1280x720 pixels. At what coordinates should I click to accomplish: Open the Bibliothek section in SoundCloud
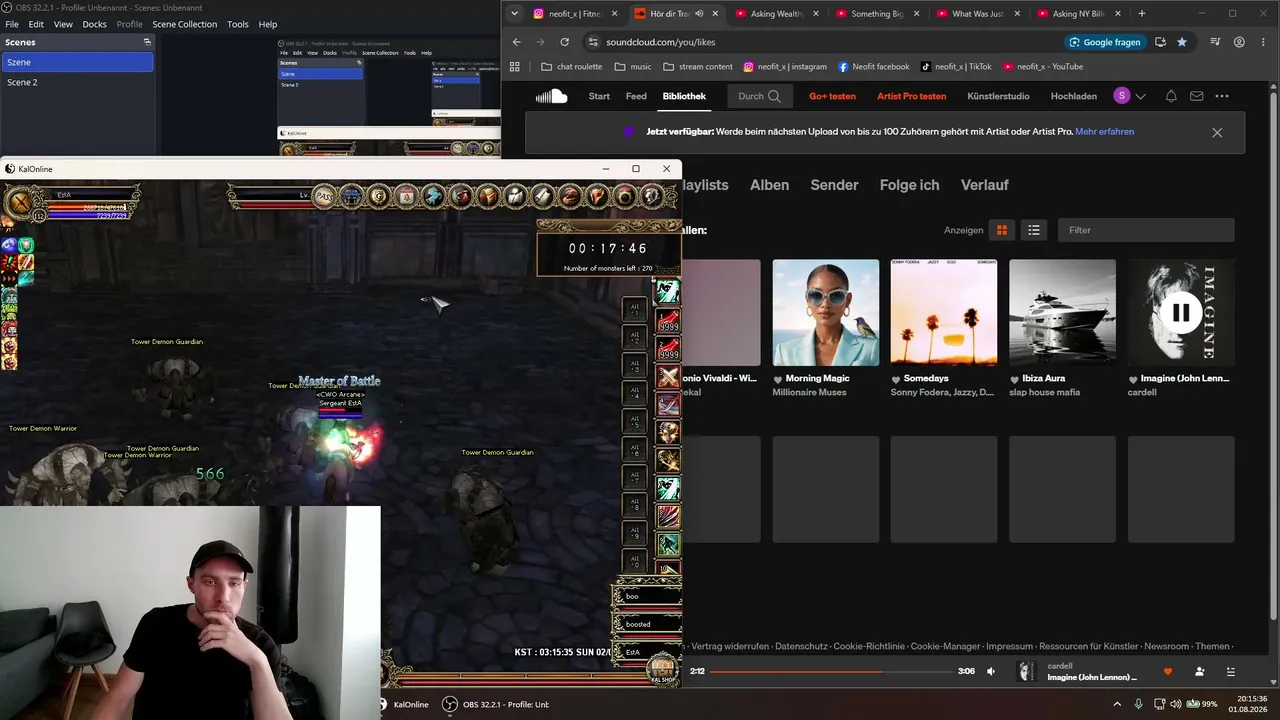click(x=684, y=96)
